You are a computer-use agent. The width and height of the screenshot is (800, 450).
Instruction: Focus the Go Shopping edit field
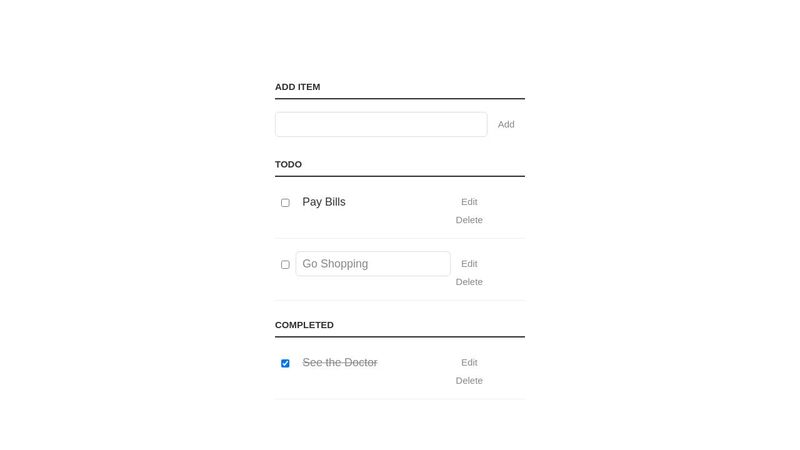[x=373, y=264]
